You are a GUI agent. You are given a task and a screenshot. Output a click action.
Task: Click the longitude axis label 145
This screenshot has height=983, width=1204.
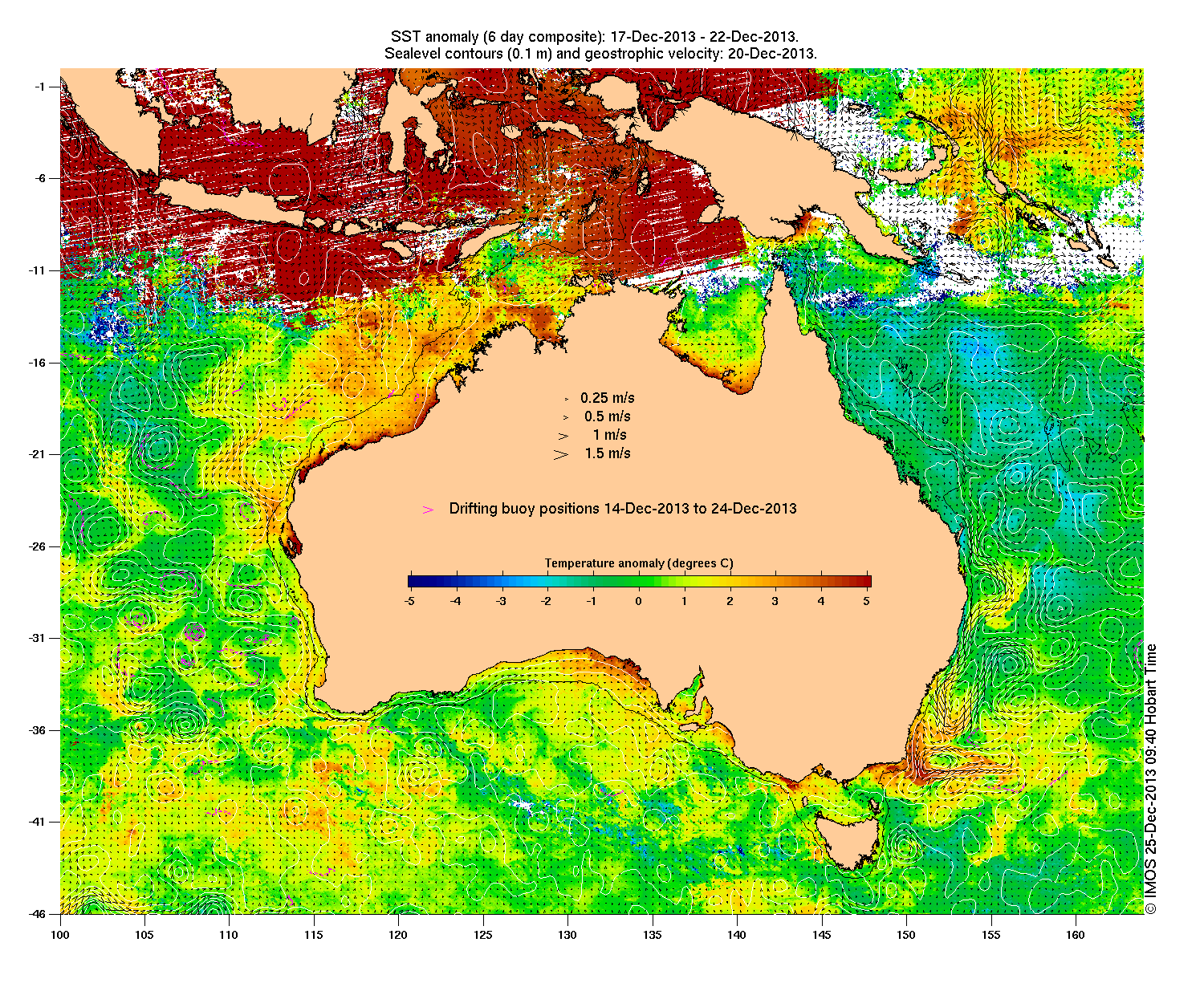click(821, 935)
